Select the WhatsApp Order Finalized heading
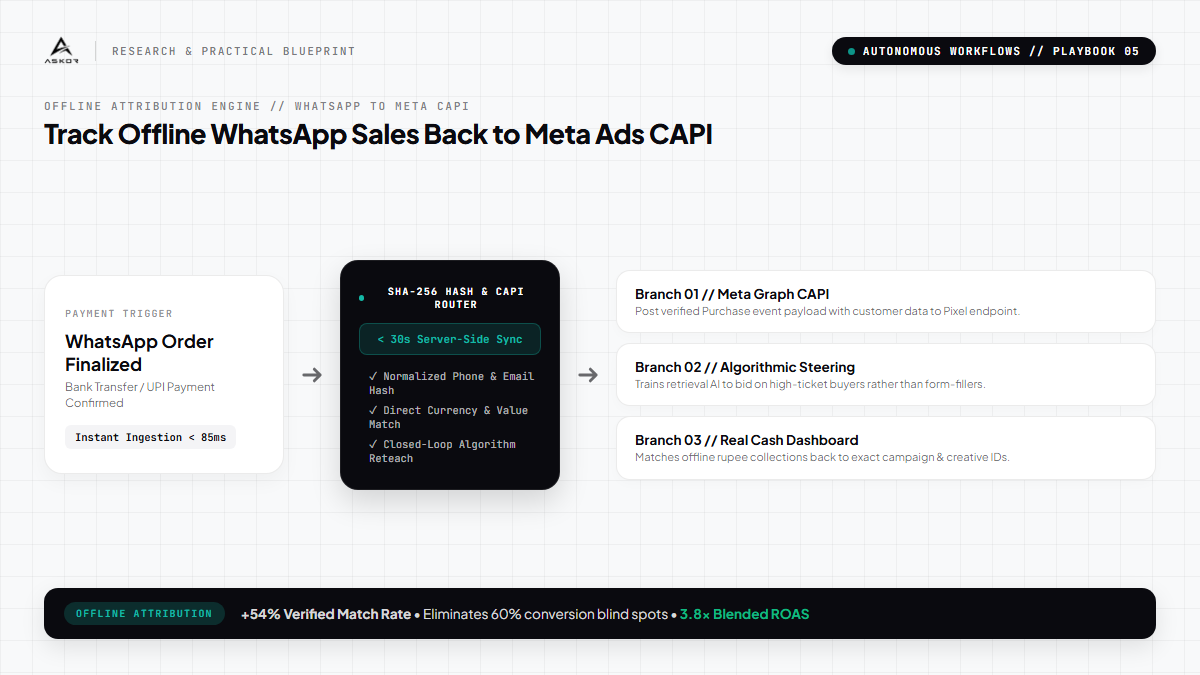This screenshot has height=675, width=1200. tap(139, 353)
